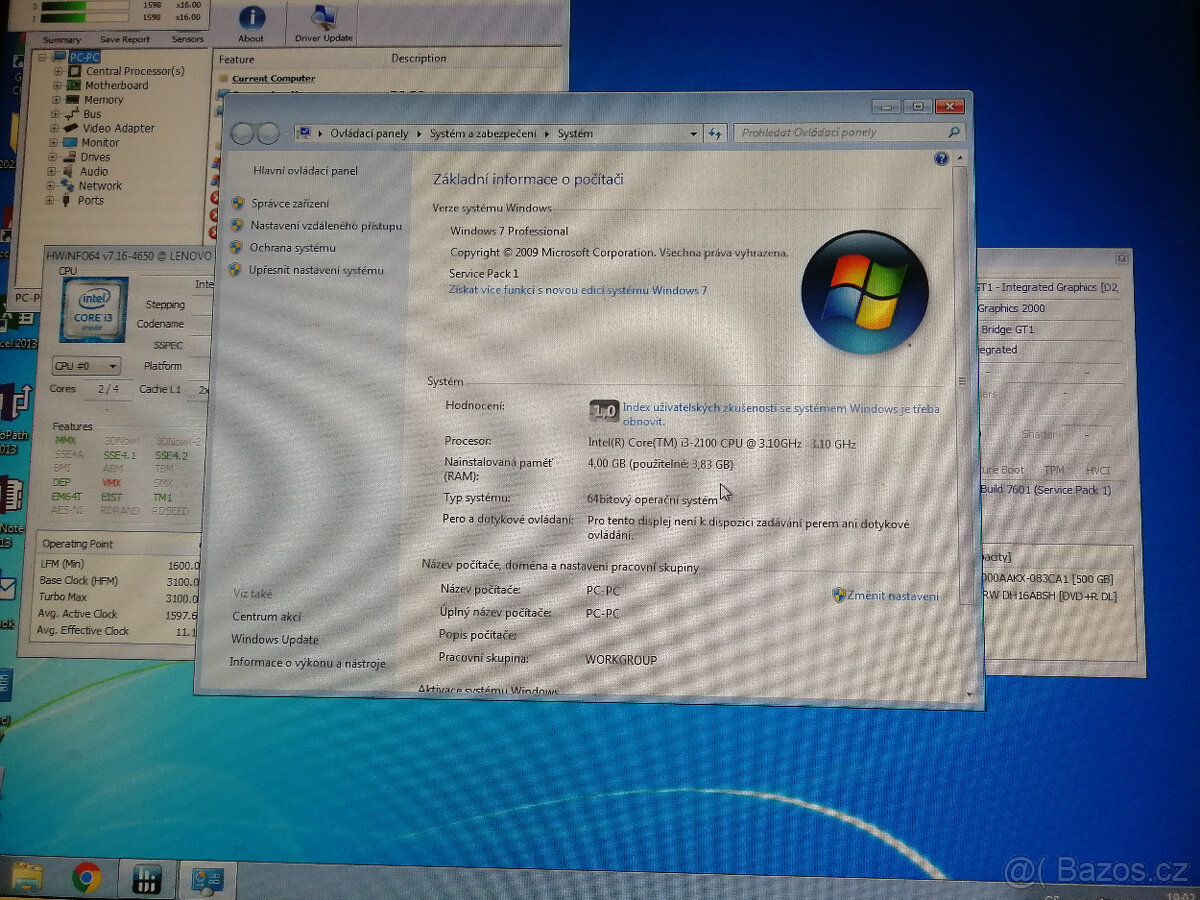Click the Description column header
1200x900 pixels.
point(419,58)
